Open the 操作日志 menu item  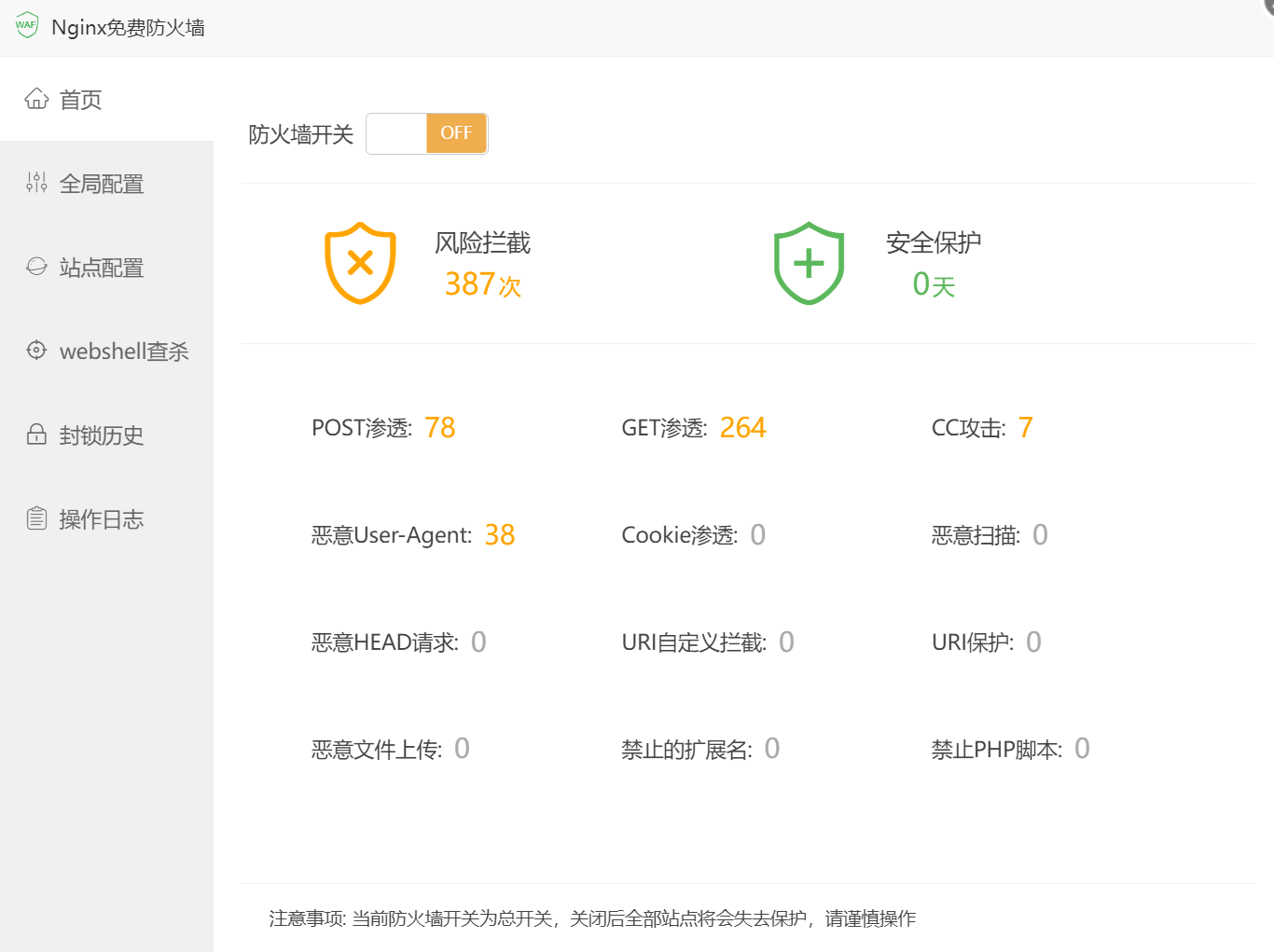point(106,518)
